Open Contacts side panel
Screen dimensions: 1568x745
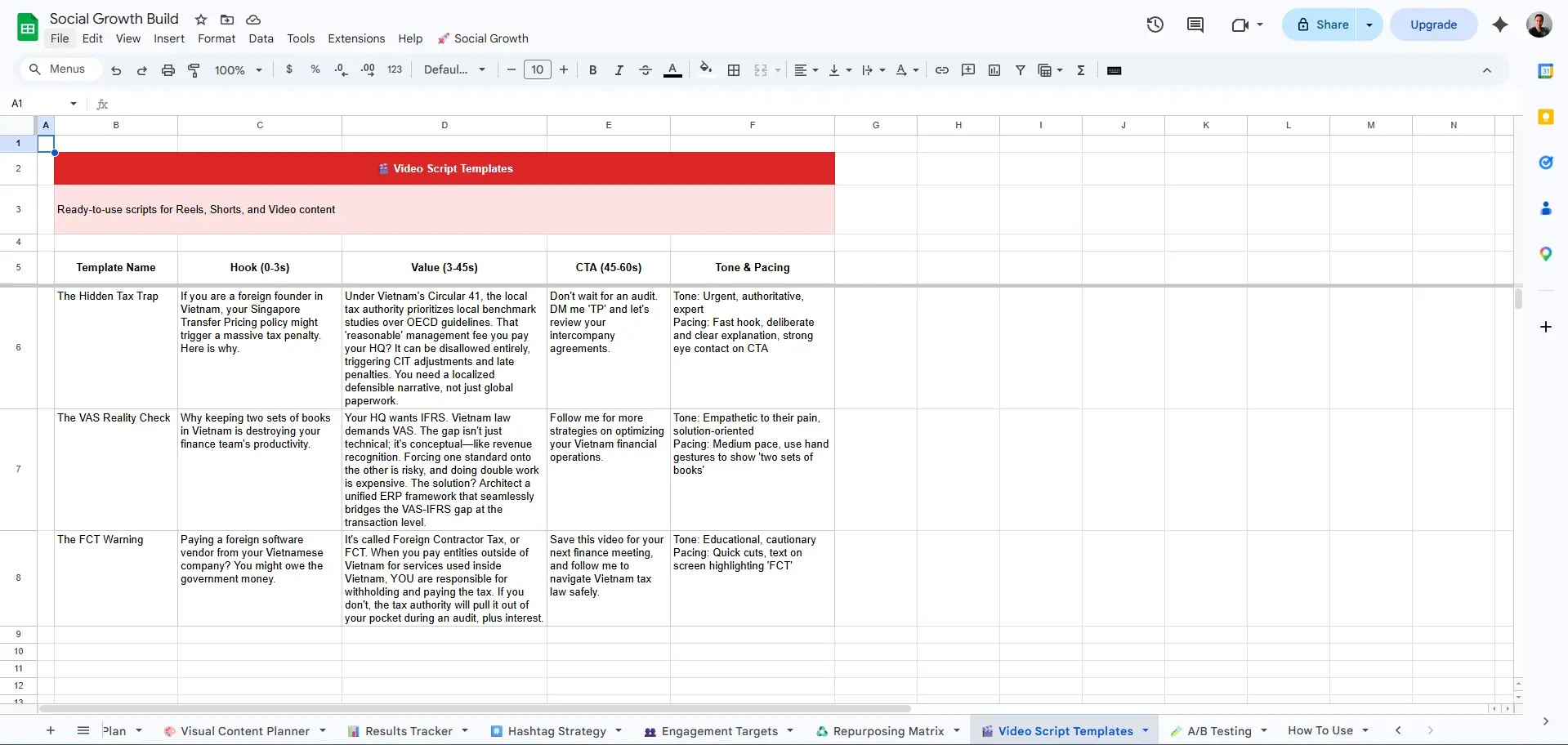tap(1546, 208)
